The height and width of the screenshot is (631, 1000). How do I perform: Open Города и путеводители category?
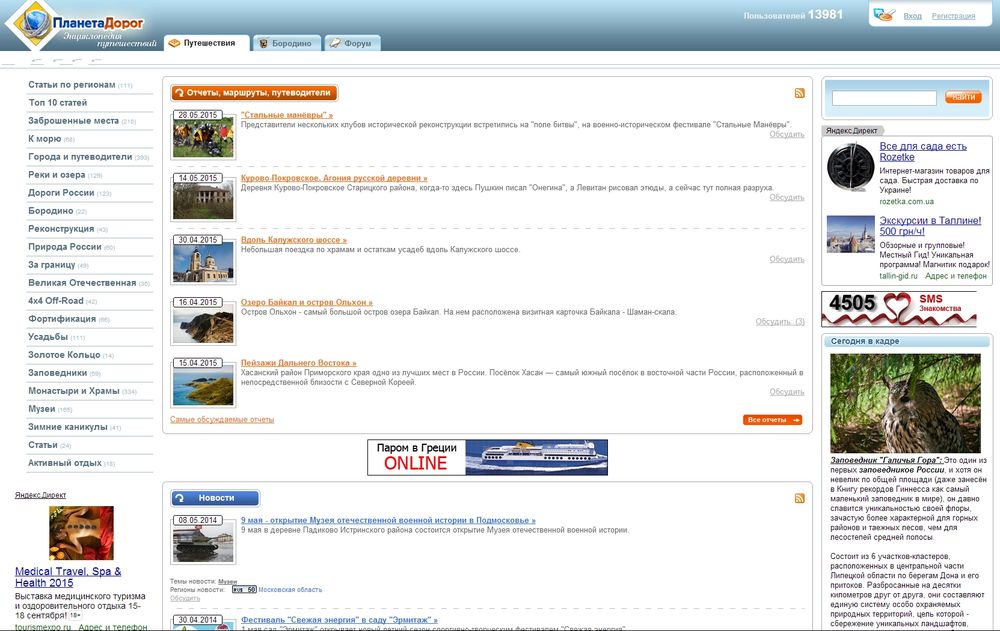(x=80, y=156)
